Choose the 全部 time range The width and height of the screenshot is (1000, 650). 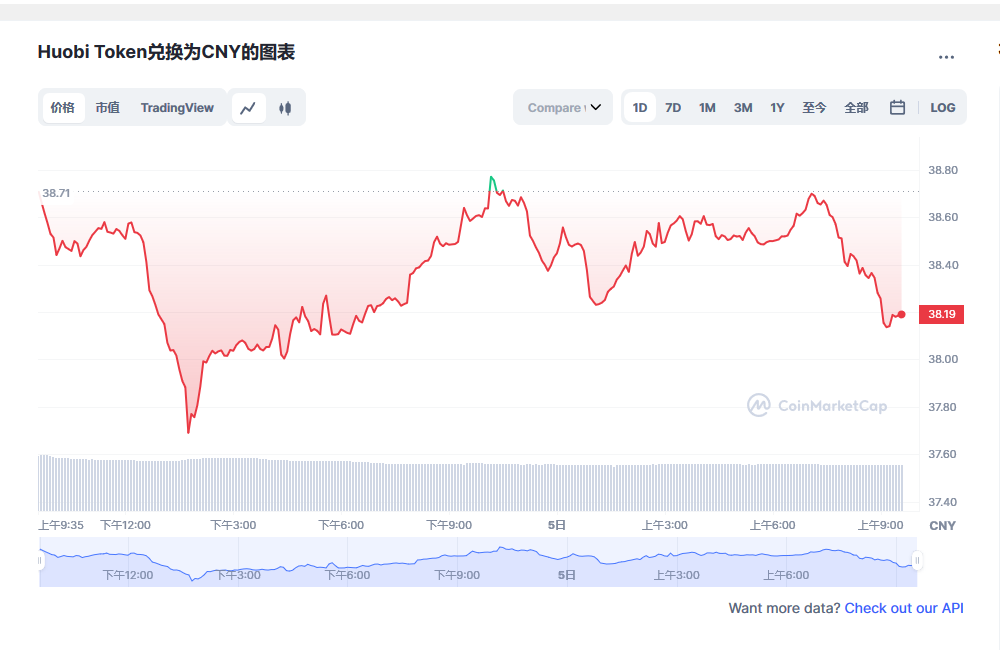coord(857,108)
